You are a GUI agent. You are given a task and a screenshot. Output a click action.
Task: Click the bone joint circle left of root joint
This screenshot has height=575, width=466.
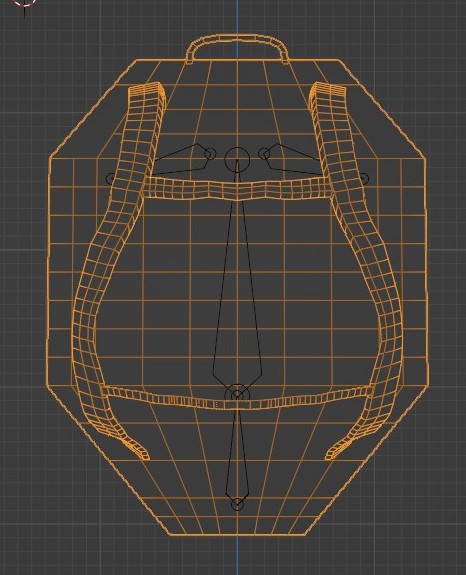click(210, 154)
